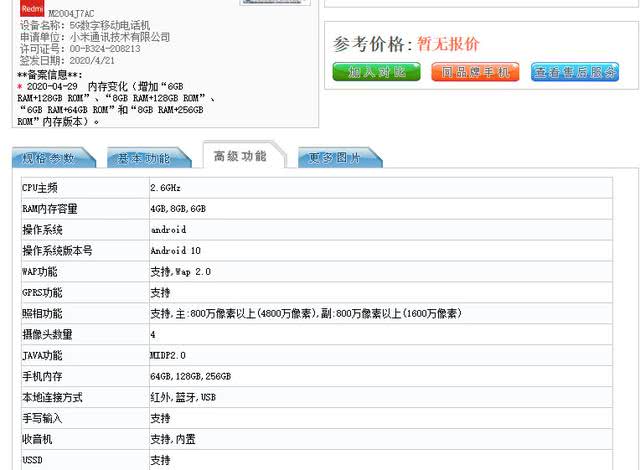Image resolution: width=640 pixels, height=470 pixels.
Task: Select the license number 00-B324-208213
Action: pos(105,49)
